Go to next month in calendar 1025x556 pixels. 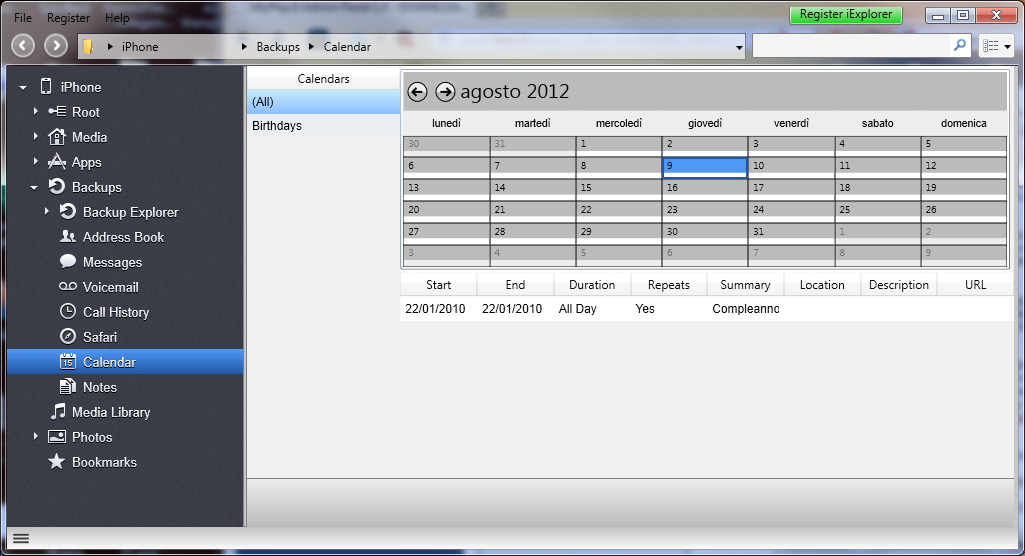click(x=445, y=92)
